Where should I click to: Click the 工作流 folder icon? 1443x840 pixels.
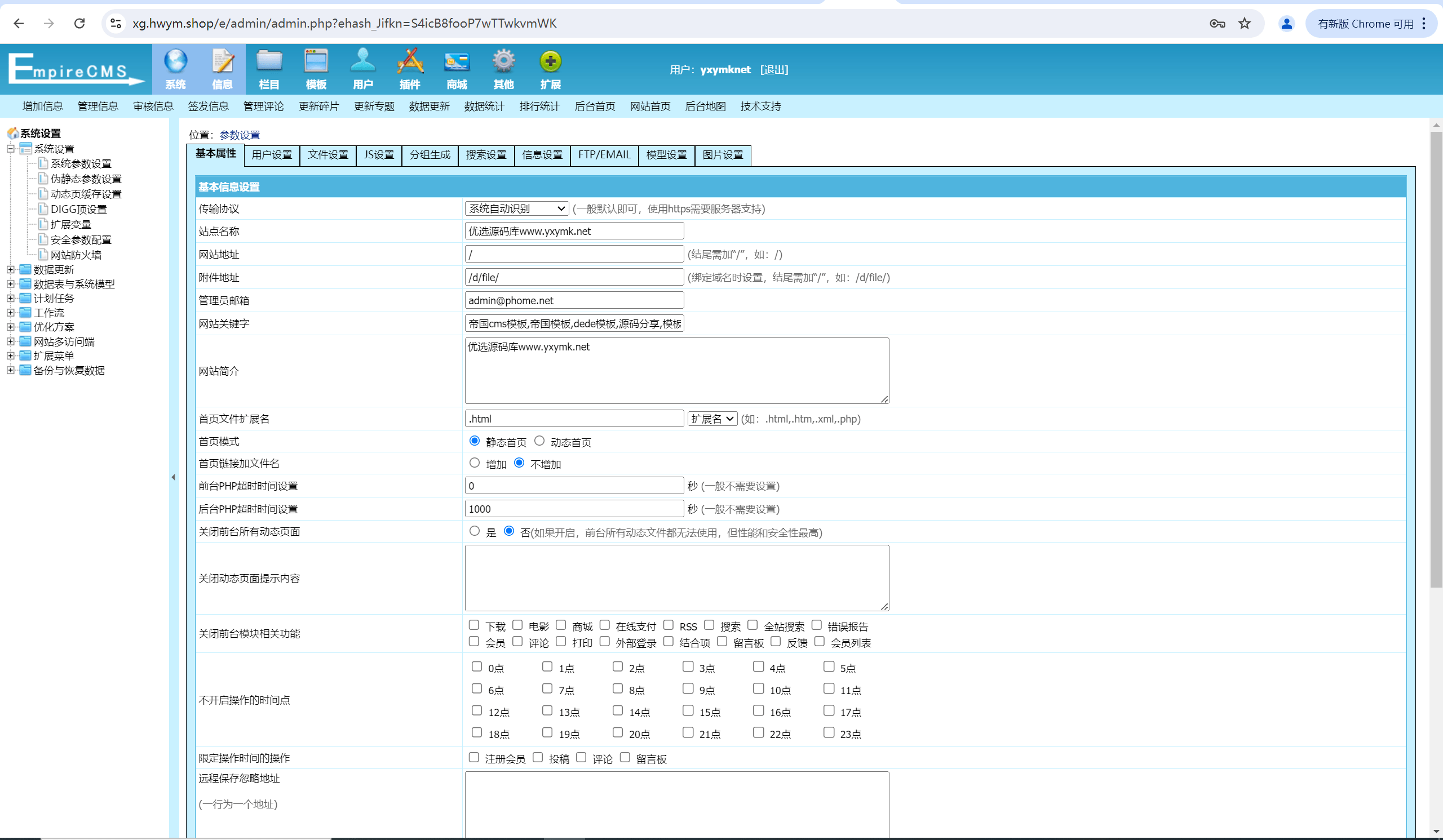point(25,313)
